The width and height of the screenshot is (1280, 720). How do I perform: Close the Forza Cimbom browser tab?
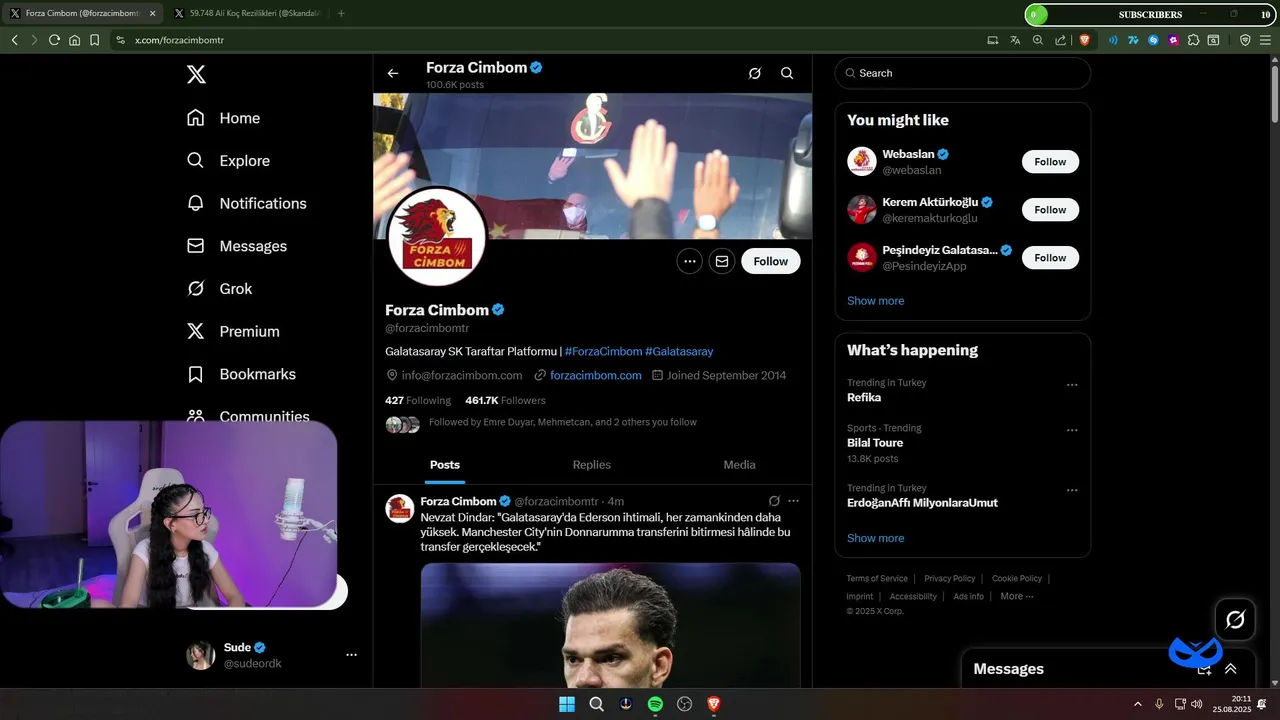[x=152, y=14]
